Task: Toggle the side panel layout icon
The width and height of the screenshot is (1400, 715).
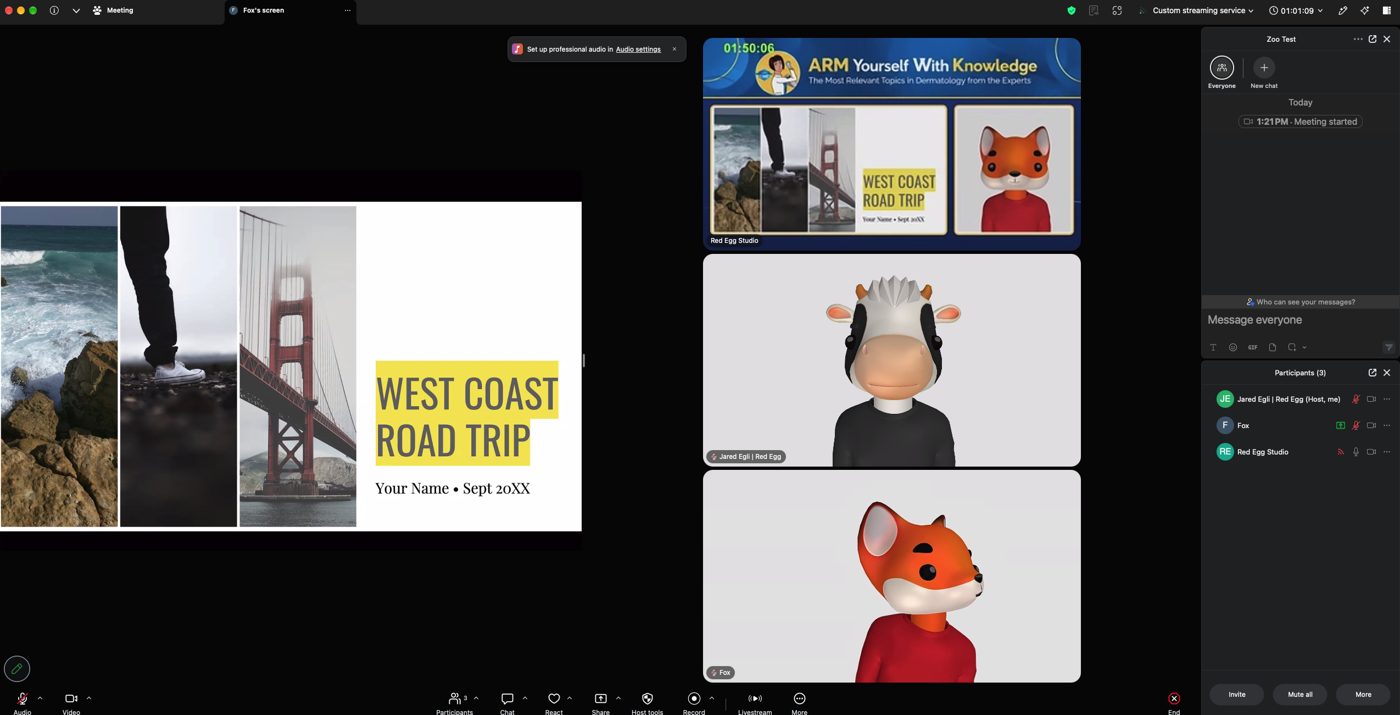Action: (1387, 10)
